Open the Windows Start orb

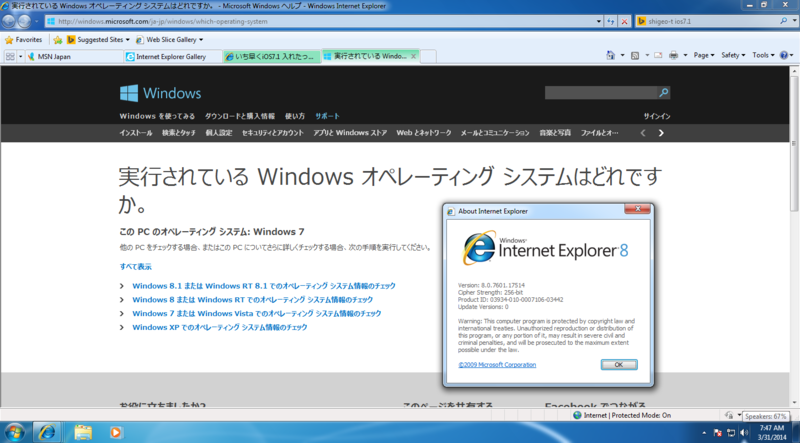pos(14,432)
